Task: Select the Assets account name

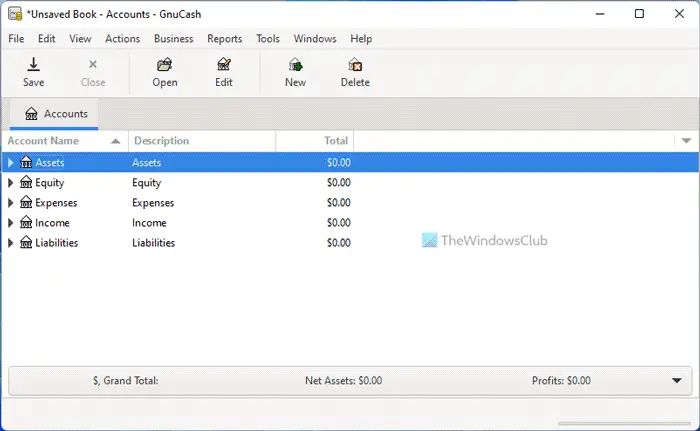Action: pyautogui.click(x=50, y=162)
